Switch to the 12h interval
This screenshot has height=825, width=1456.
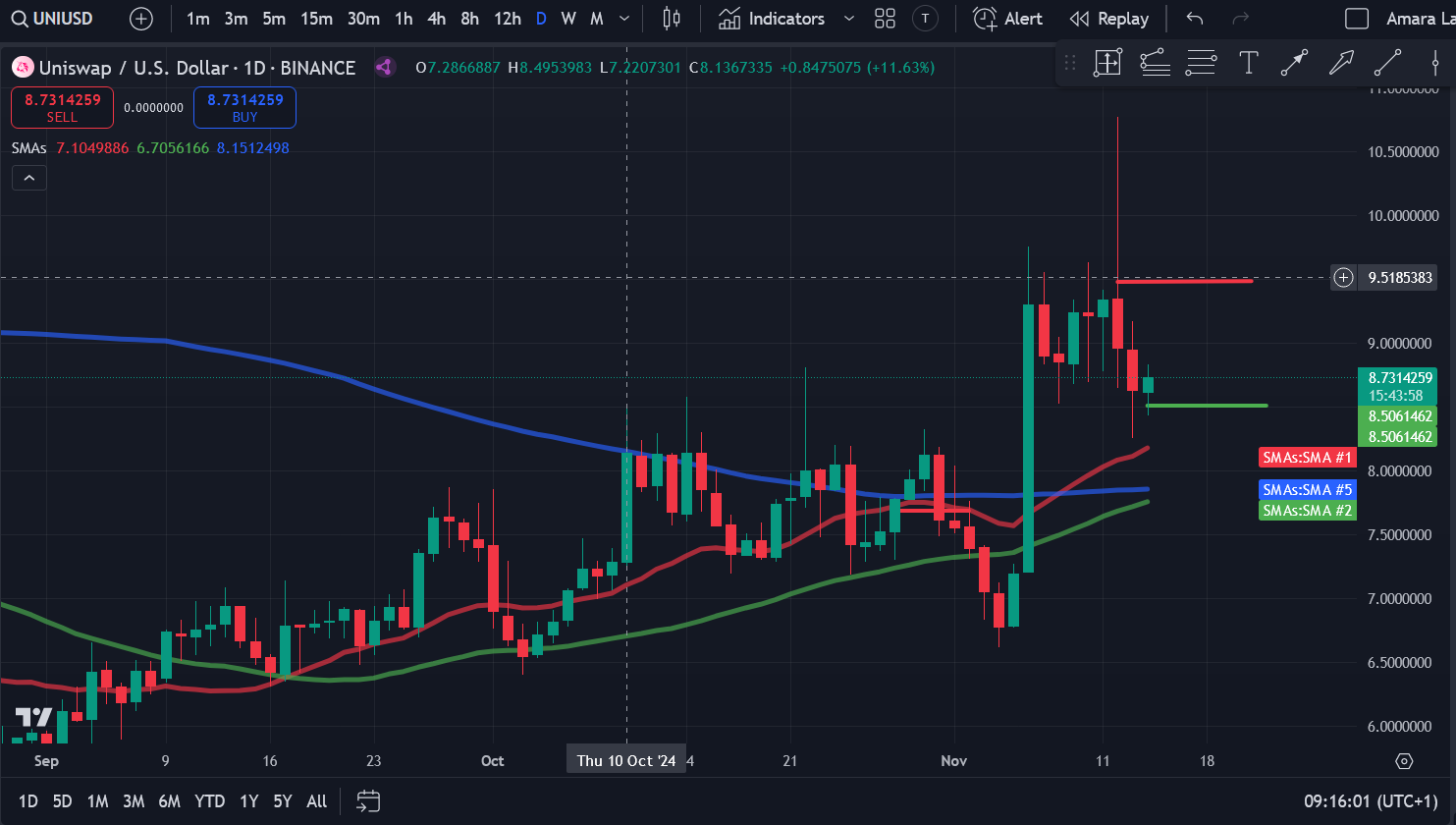click(x=508, y=19)
